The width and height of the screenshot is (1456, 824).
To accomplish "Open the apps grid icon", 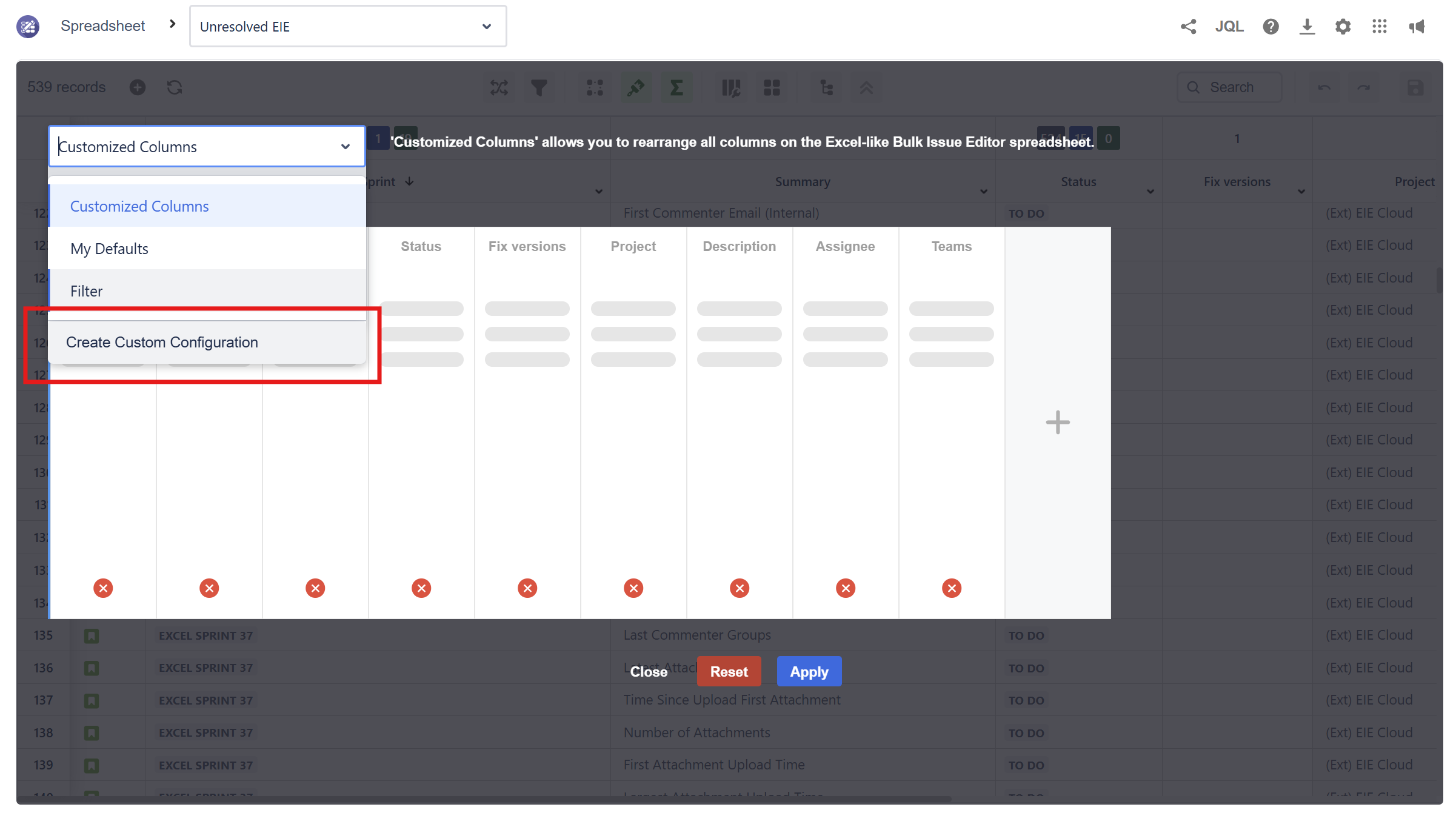I will tap(1379, 26).
